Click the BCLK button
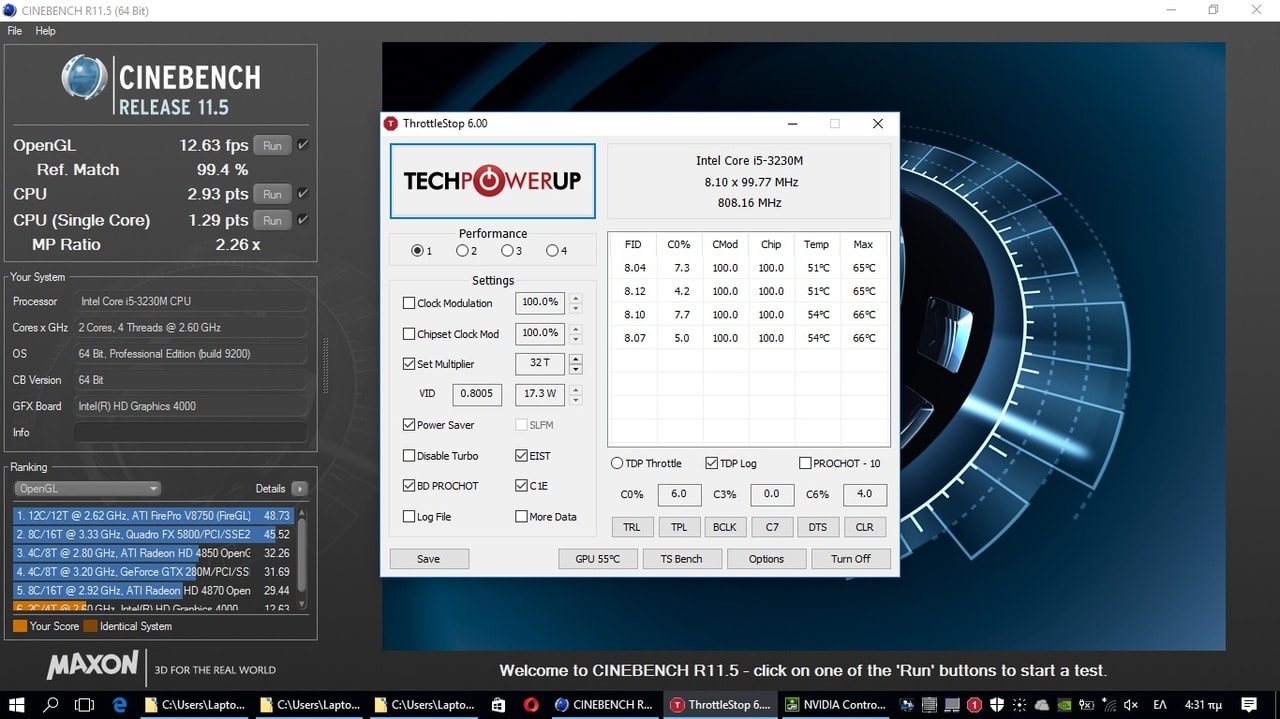Viewport: 1280px width, 719px height. (x=725, y=527)
